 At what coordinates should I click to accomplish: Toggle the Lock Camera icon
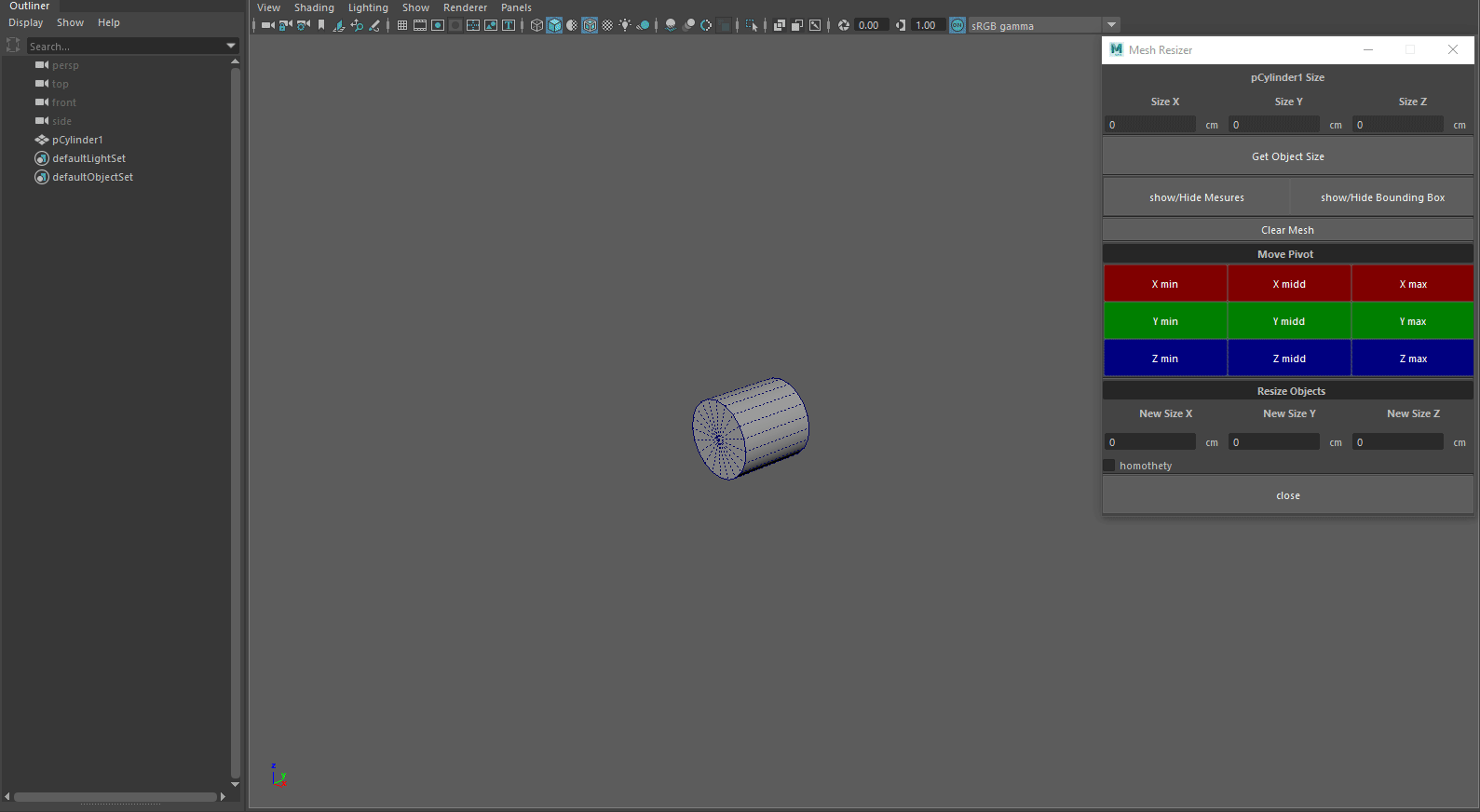tap(286, 25)
